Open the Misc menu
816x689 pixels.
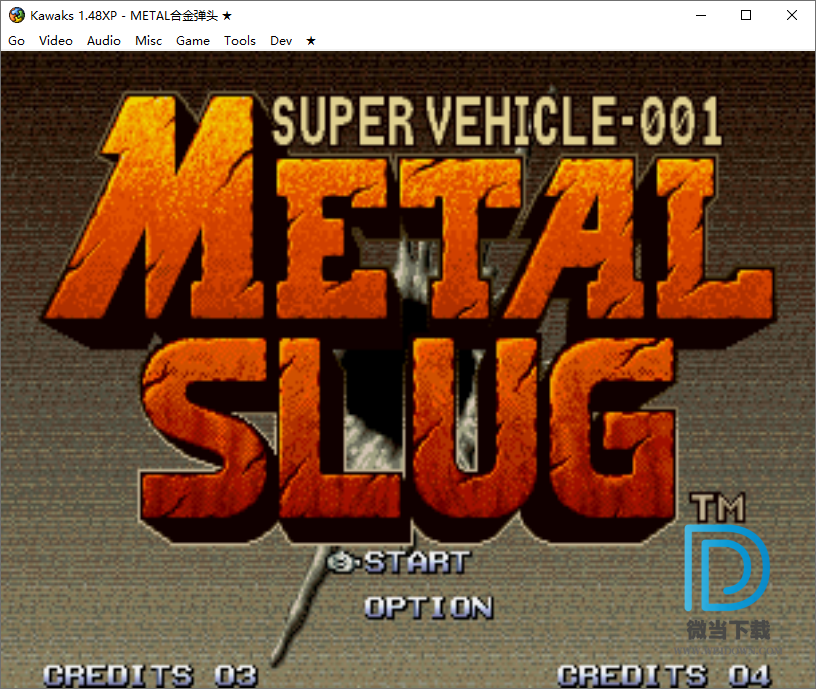click(148, 41)
